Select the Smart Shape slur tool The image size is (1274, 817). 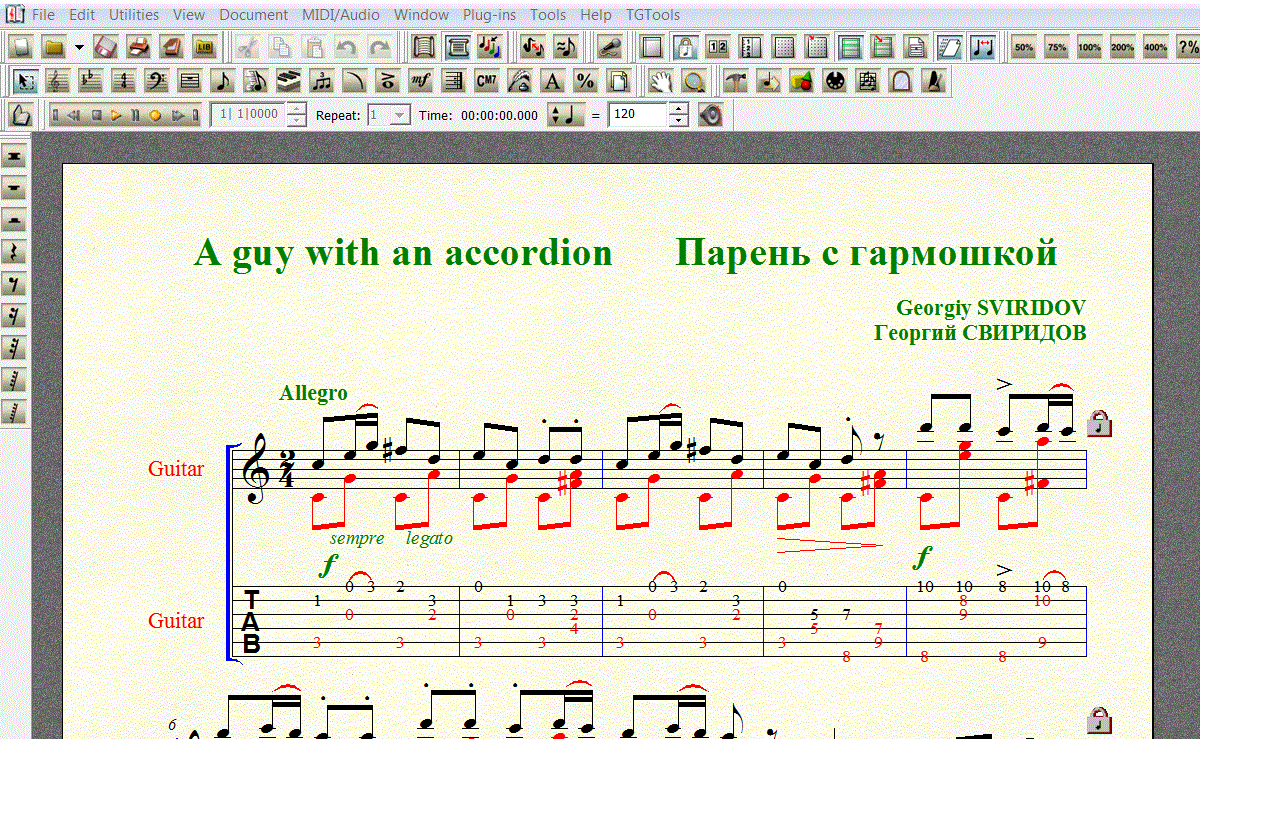tap(354, 81)
